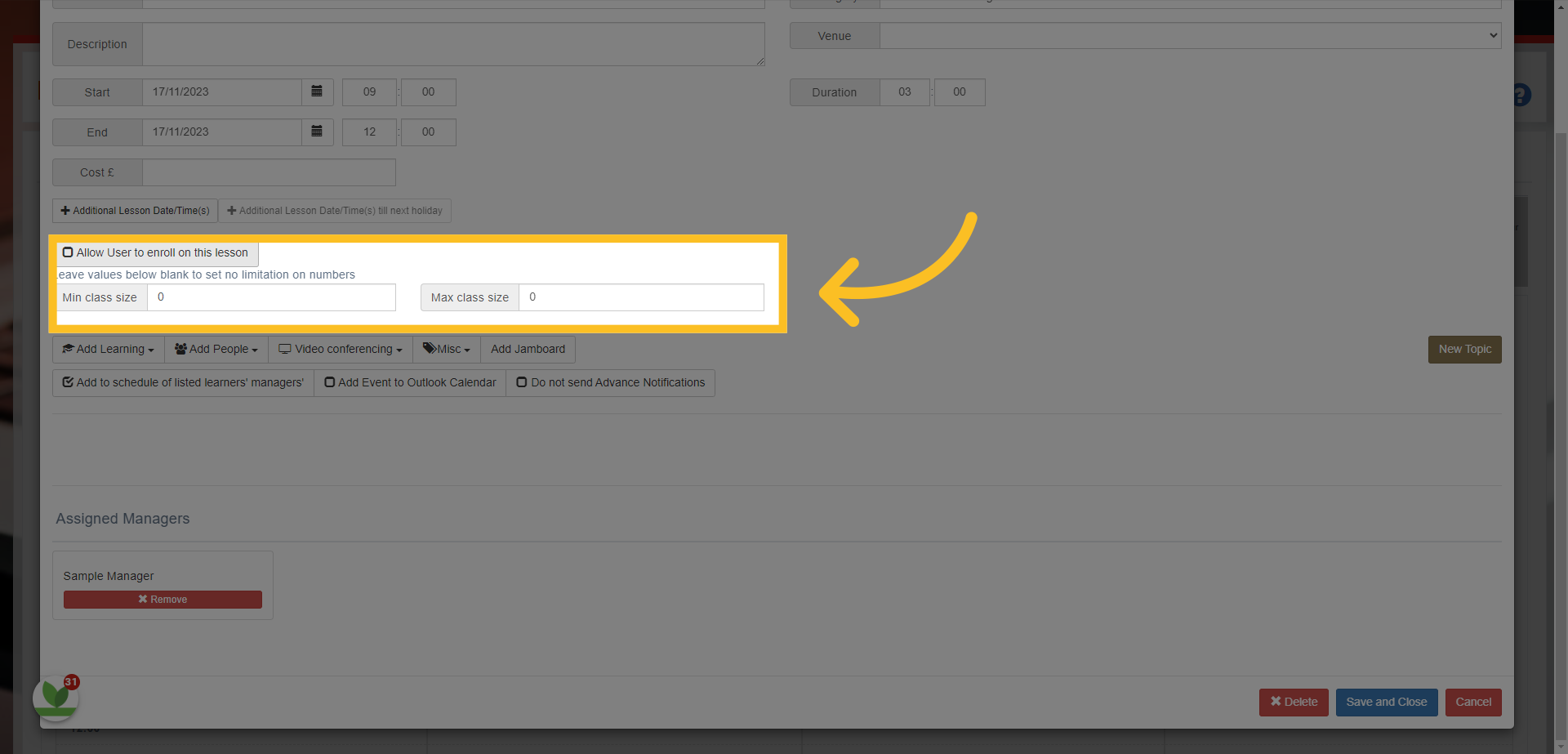Click Additional Lesson Date/Time(s) button

(x=135, y=211)
